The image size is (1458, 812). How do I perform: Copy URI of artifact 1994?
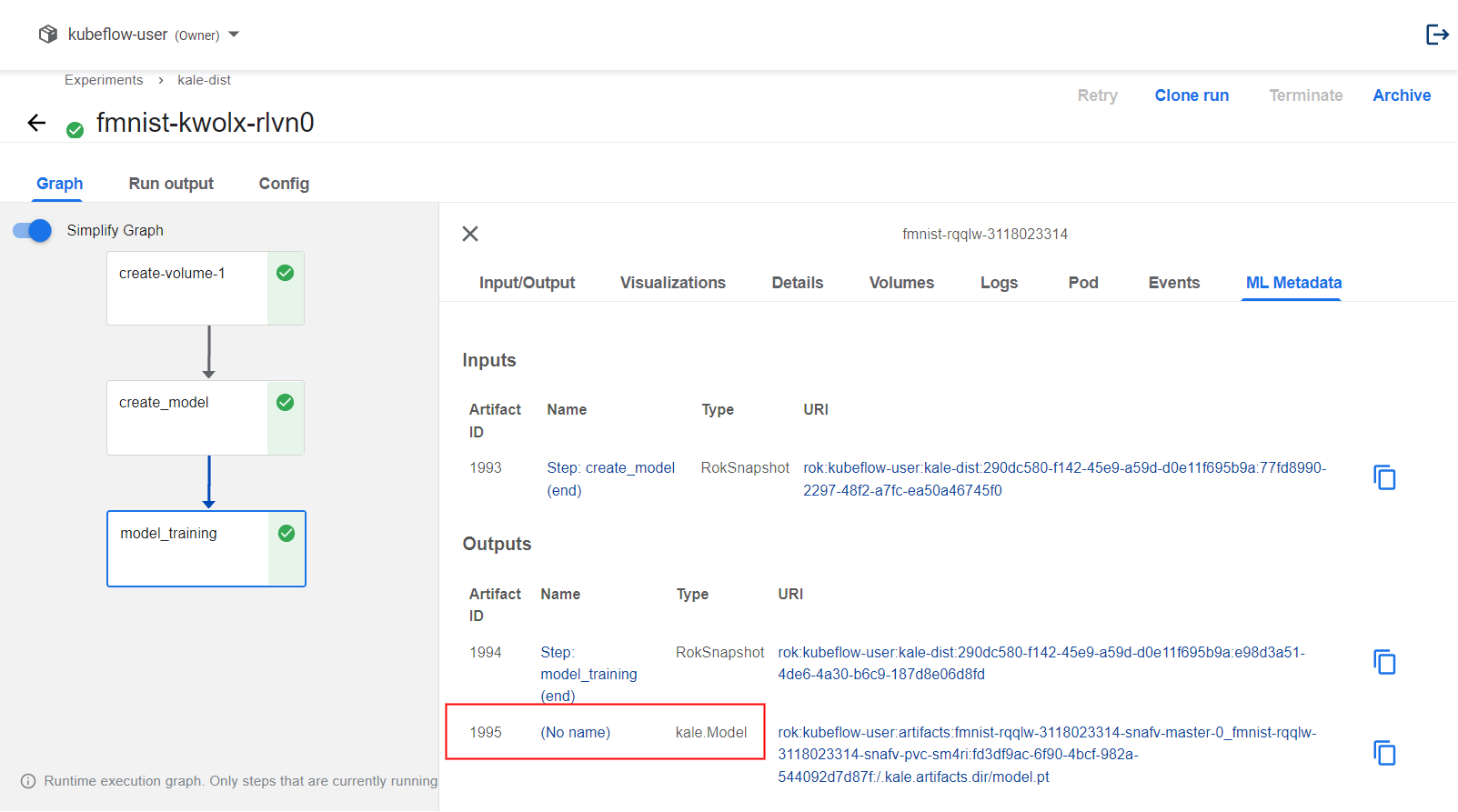click(1384, 662)
